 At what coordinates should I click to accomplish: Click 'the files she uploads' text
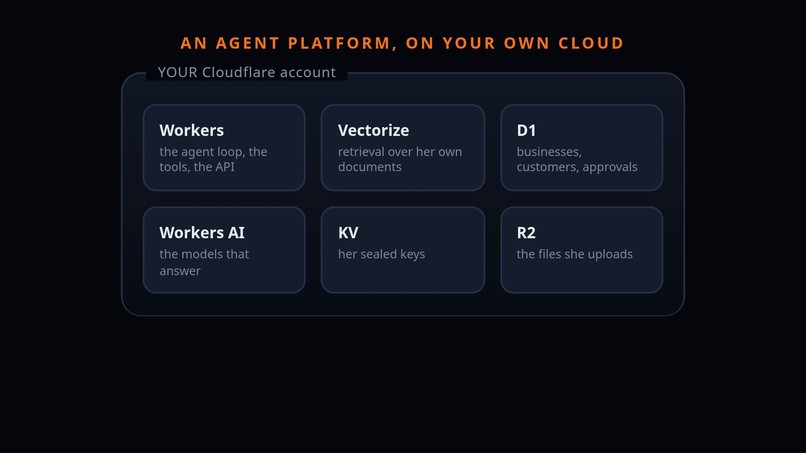click(575, 254)
